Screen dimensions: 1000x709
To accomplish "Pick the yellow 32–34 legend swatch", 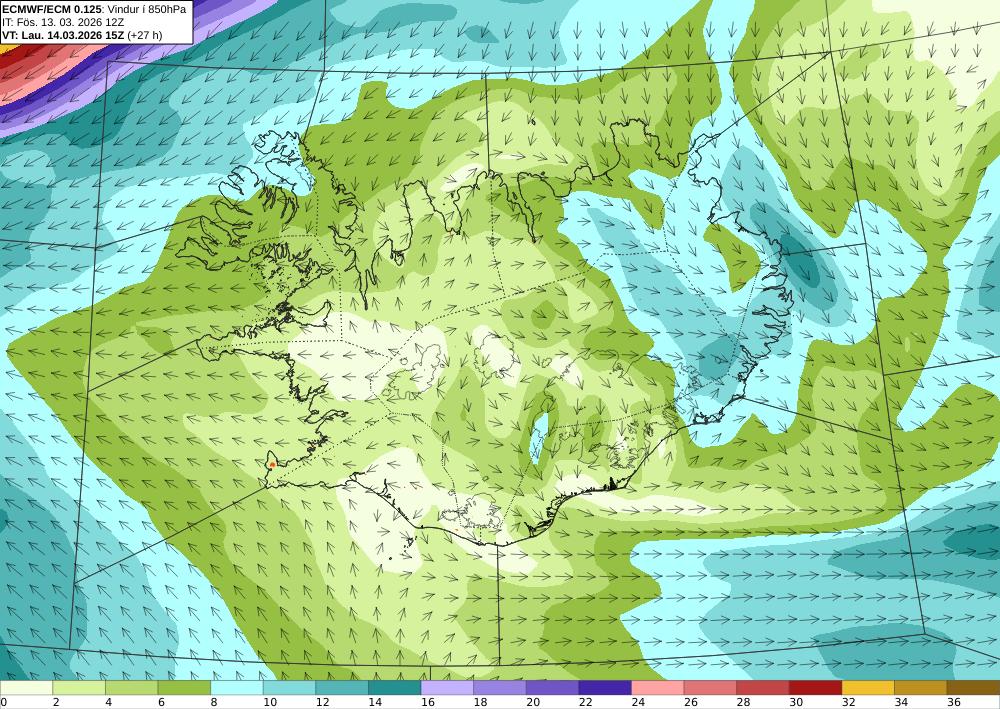I will pos(868,688).
